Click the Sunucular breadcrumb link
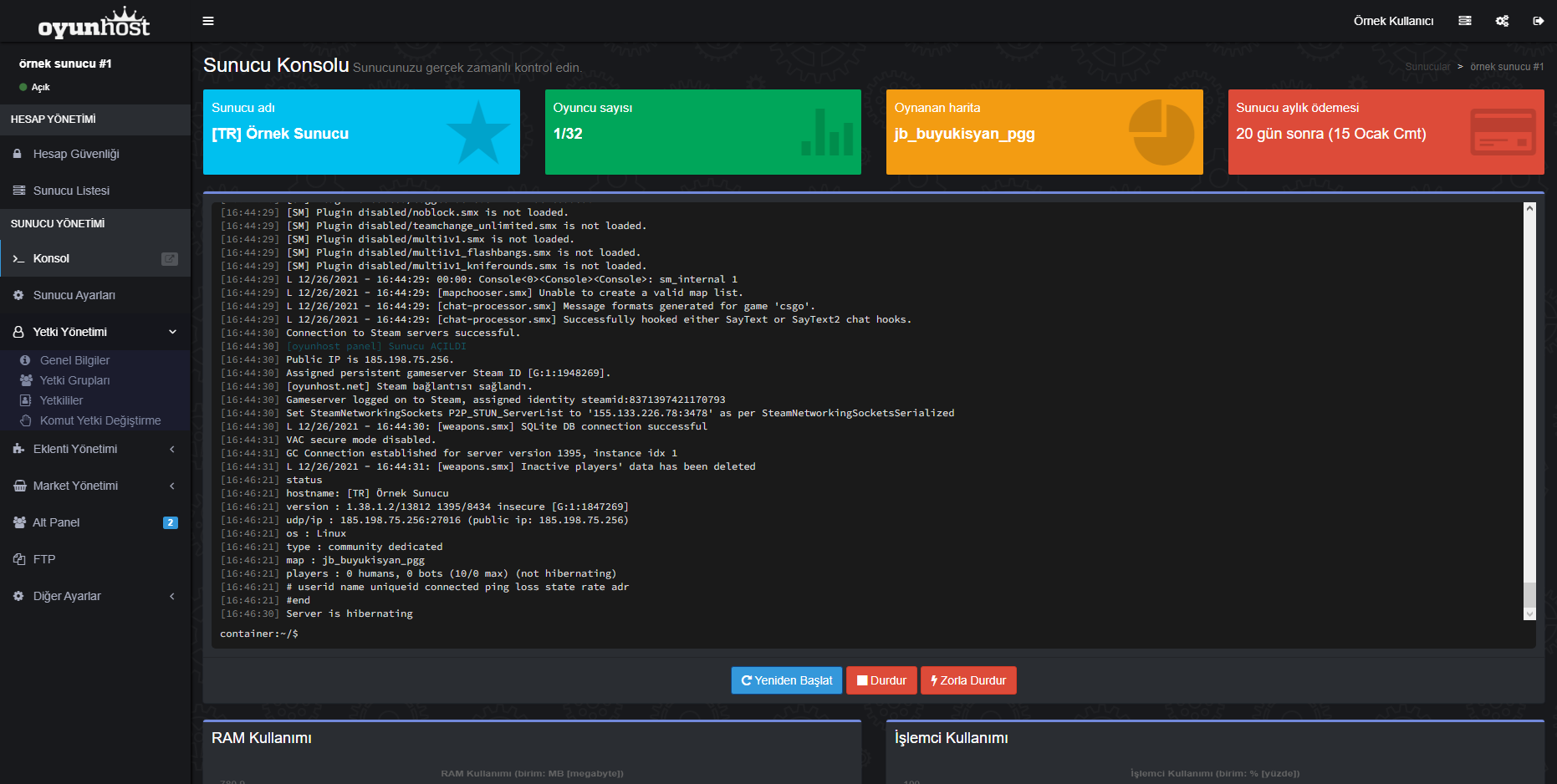1557x784 pixels. tap(1427, 67)
